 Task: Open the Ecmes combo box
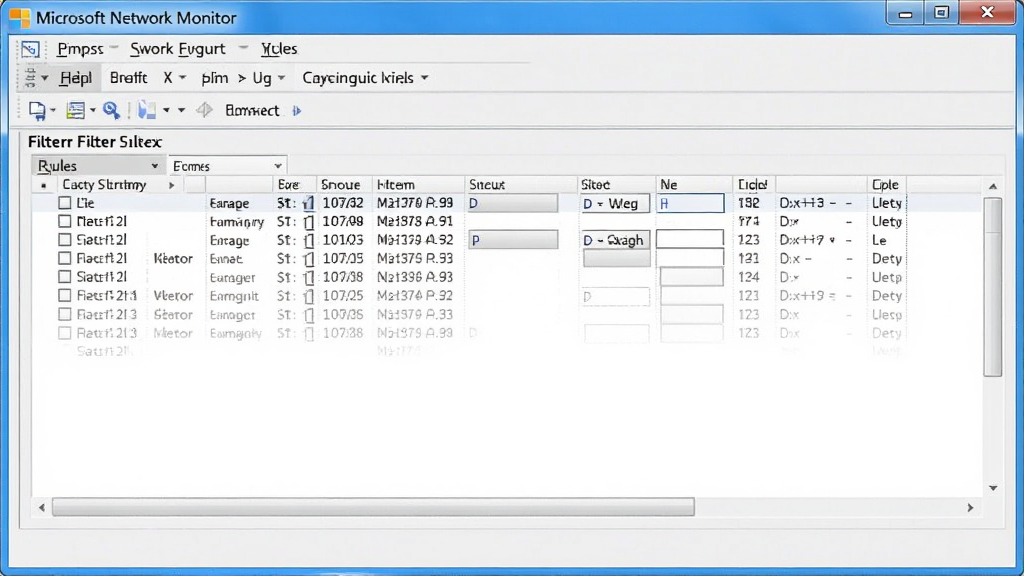227,166
